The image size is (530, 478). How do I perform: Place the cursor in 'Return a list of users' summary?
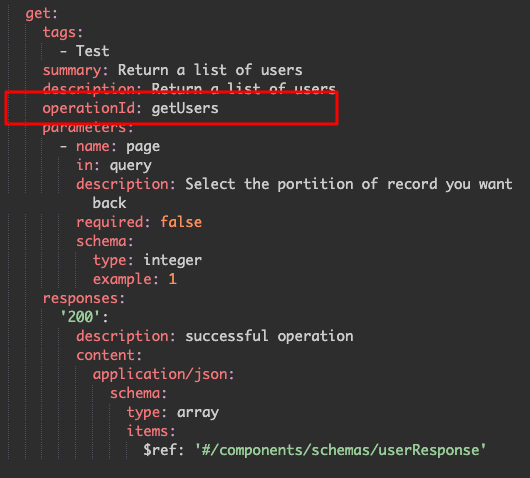(x=210, y=70)
